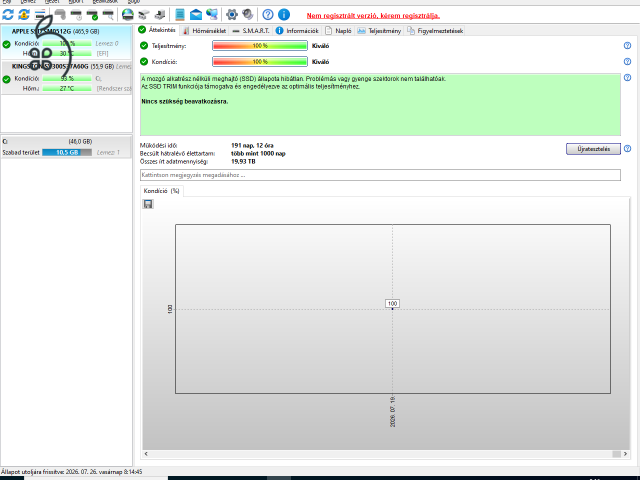Click the Kattintson megjegyzés comment field
This screenshot has height=480, width=640.
(380, 175)
